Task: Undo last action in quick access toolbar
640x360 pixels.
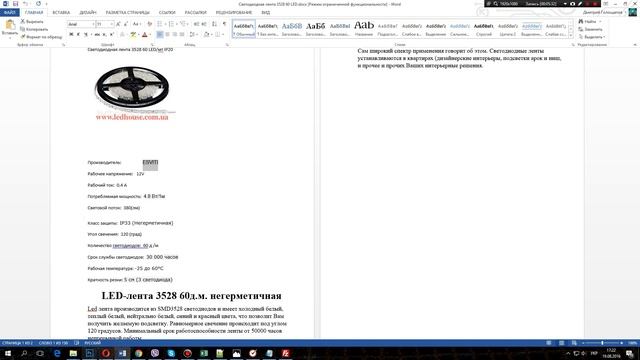Action: point(25,4)
